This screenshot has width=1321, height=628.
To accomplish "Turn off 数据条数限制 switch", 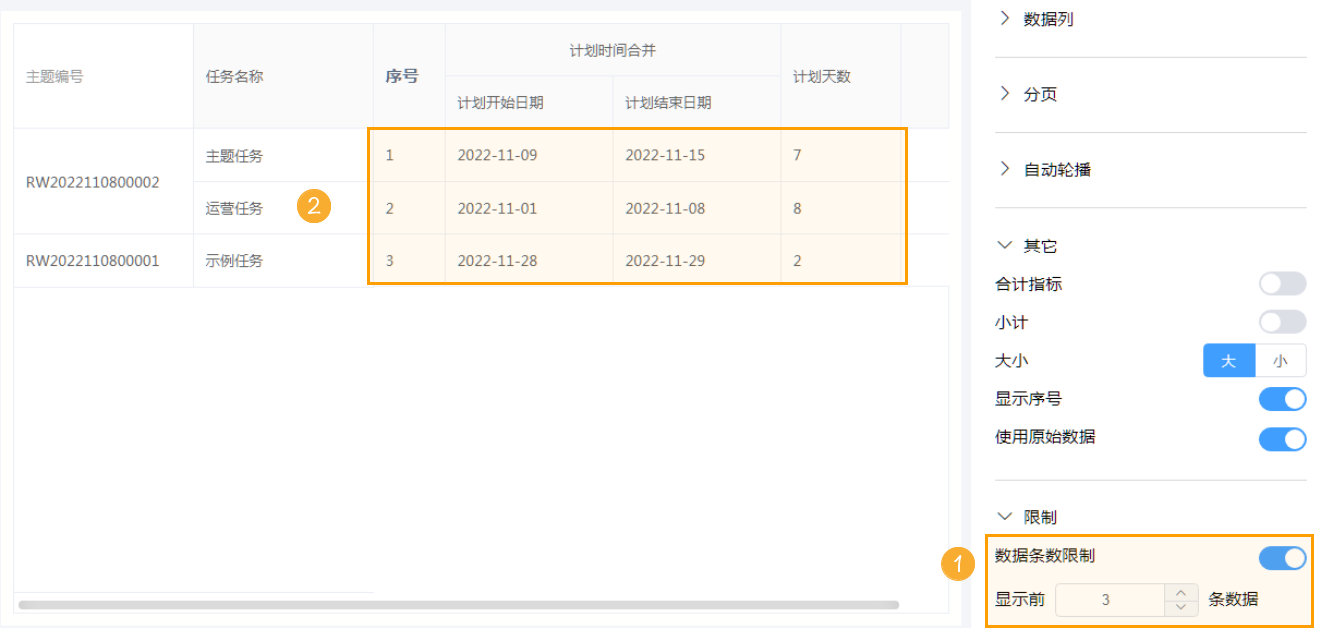I will coord(1281,558).
